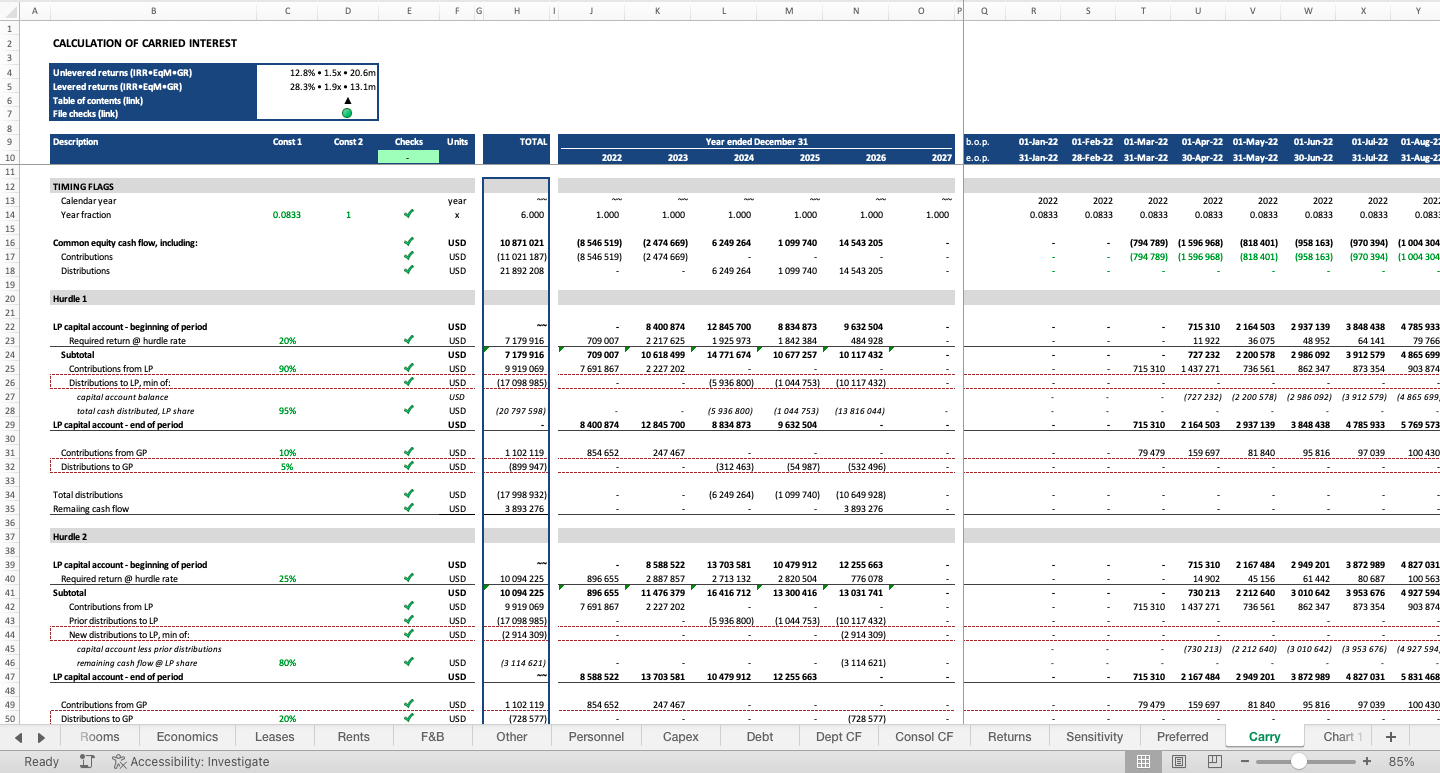Click the green file checks circle indicator
1440x773 pixels.
(x=347, y=114)
